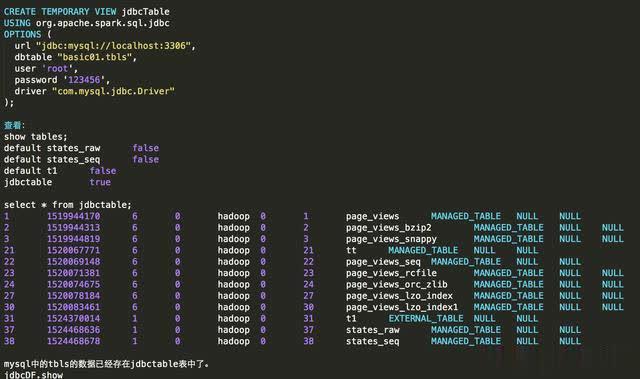Click the page_views_lzo_index1 table name
640x379 pixels.
[x=402, y=307]
